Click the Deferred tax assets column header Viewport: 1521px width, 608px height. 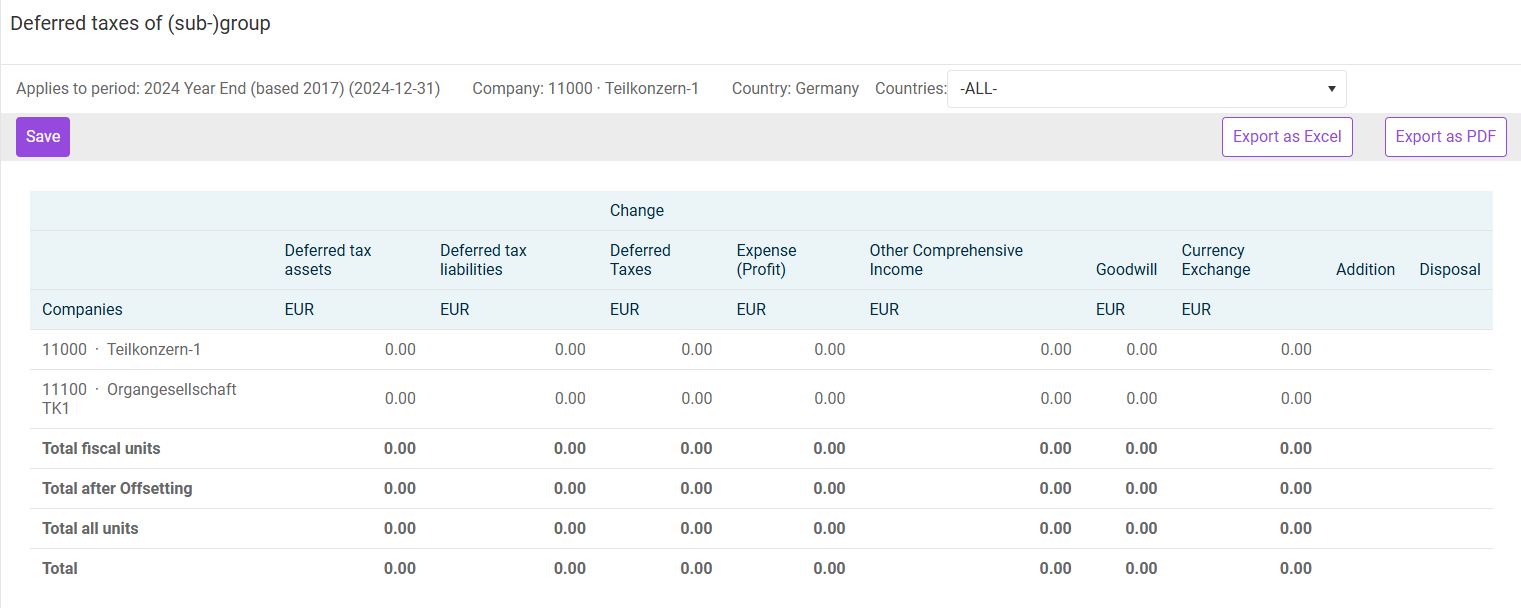328,260
